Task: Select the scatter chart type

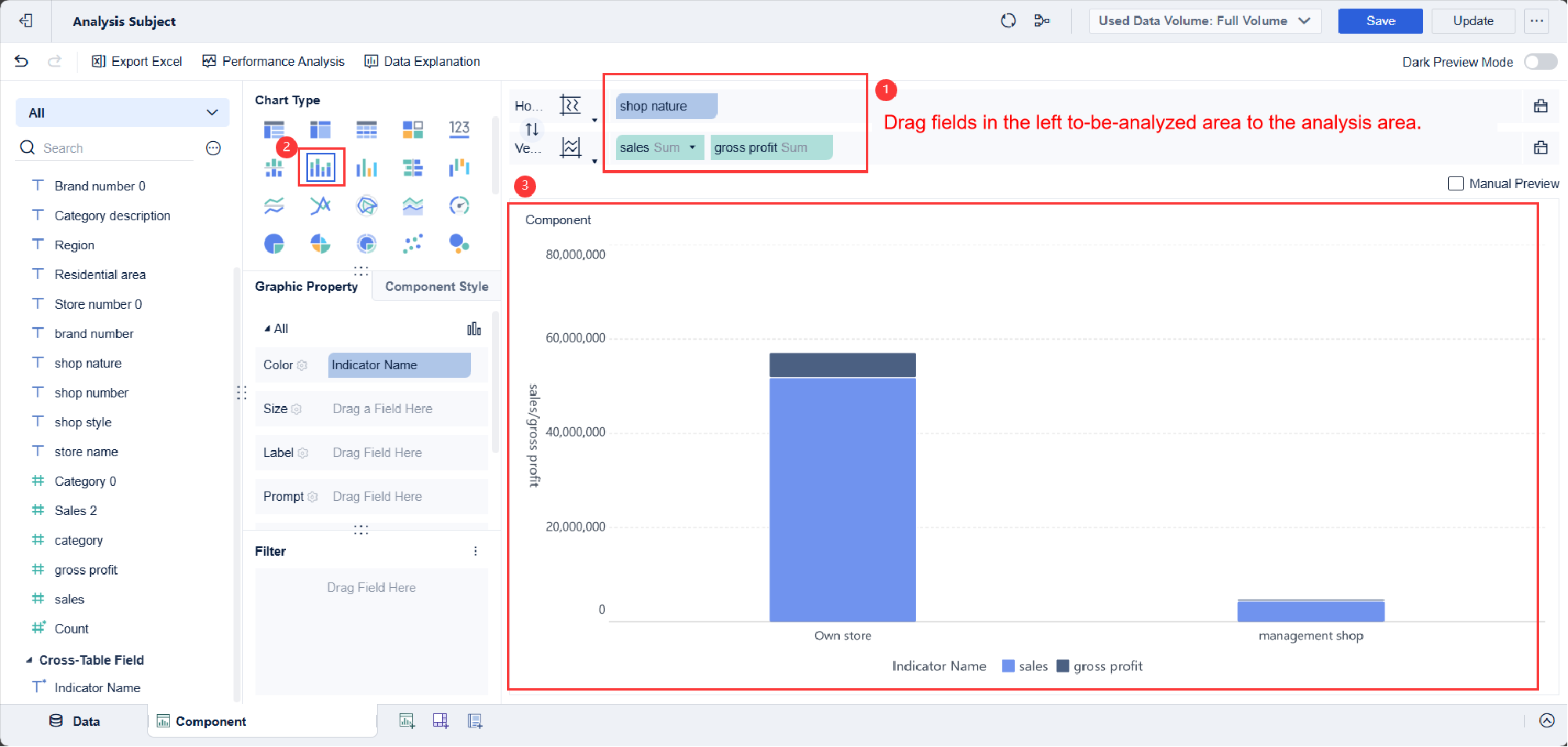Action: pos(413,244)
